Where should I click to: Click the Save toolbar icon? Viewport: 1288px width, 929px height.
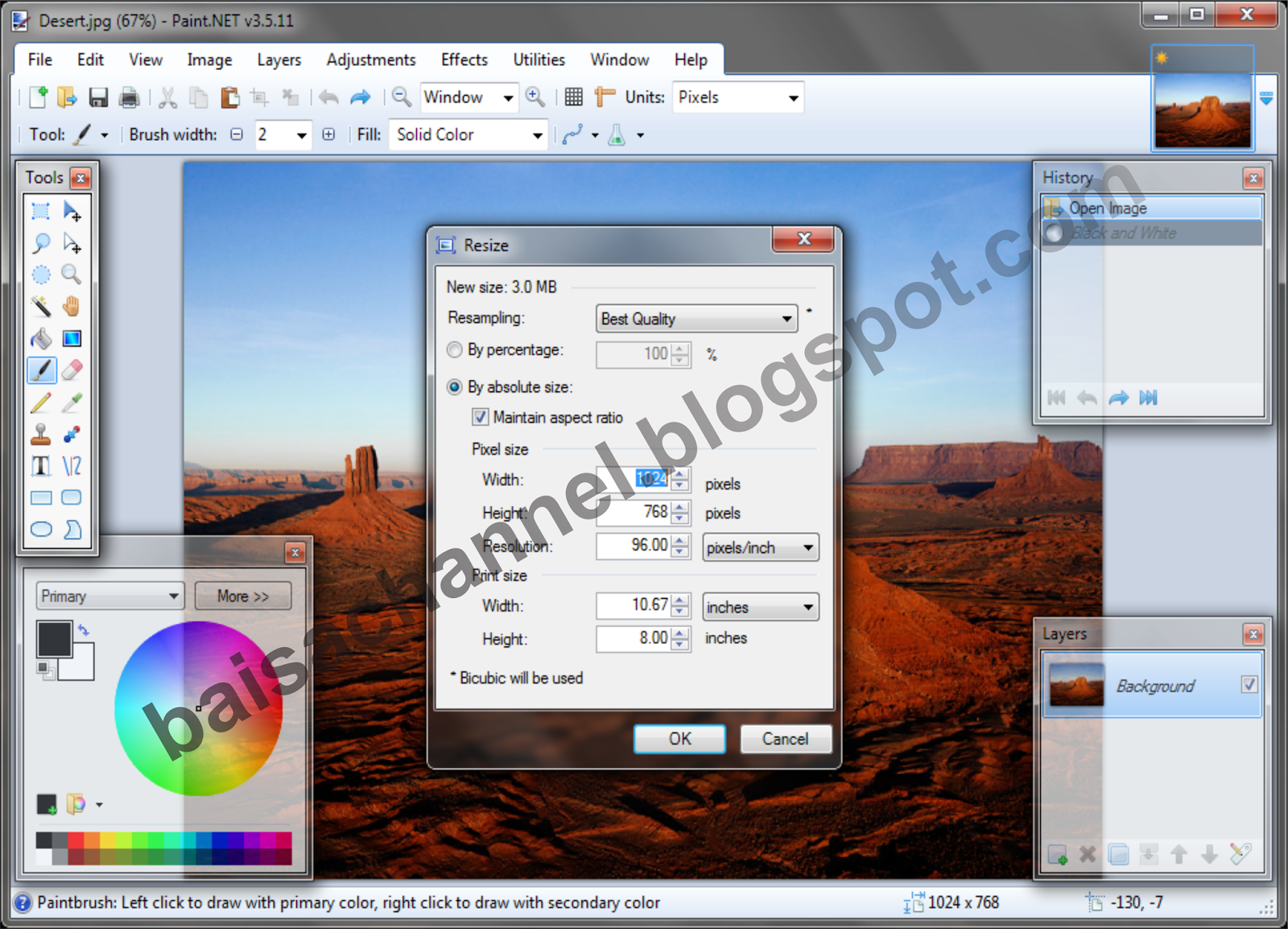98,97
